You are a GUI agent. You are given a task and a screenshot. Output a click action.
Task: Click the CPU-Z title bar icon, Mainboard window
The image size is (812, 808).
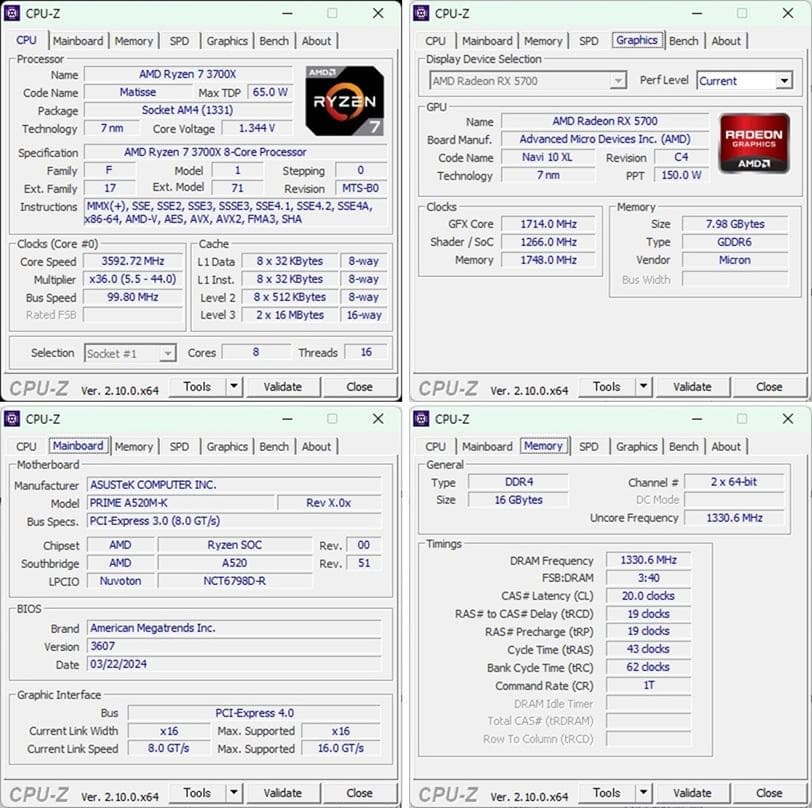click(12, 419)
